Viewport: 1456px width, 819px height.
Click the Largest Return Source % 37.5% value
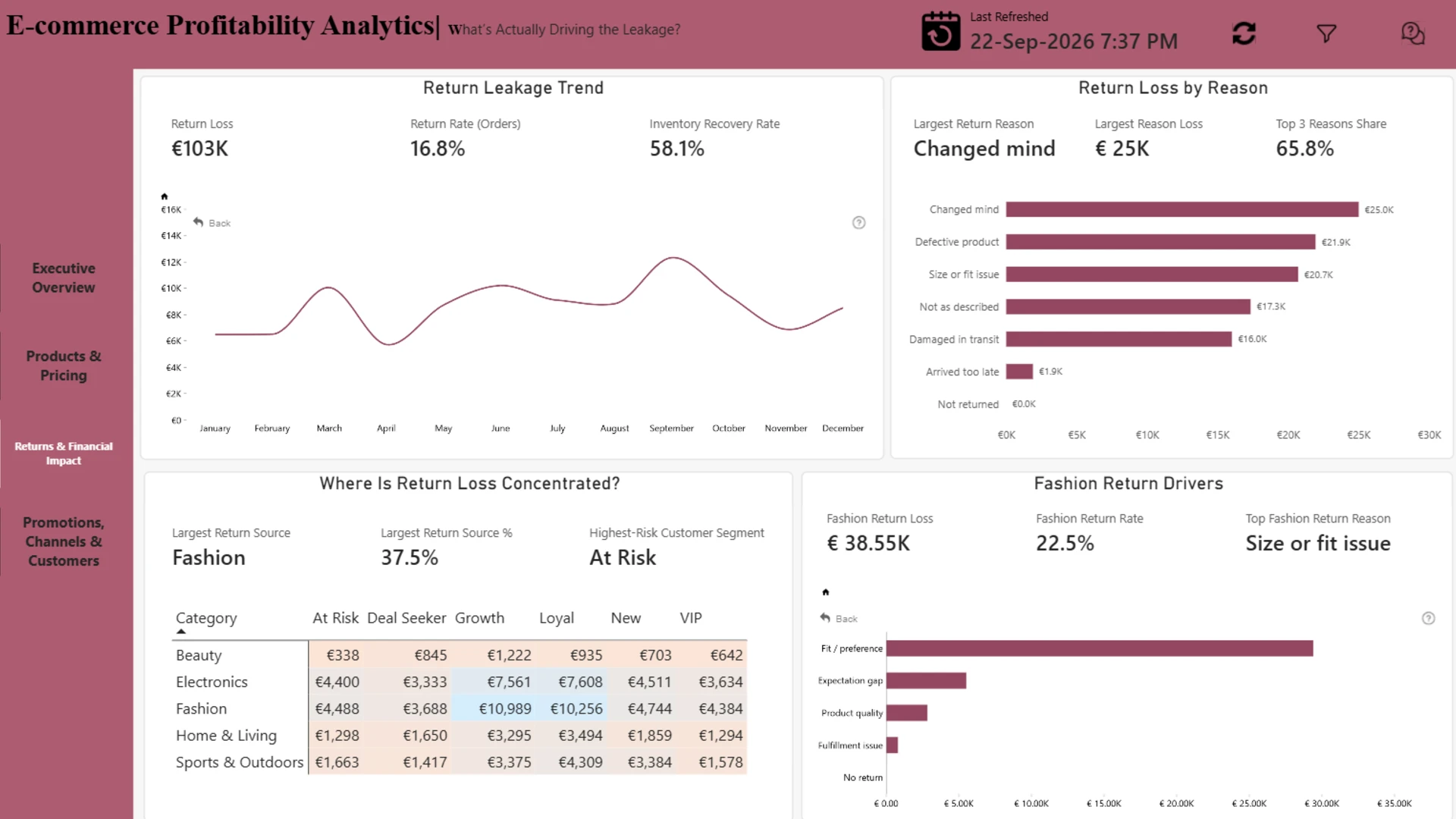[x=409, y=557]
